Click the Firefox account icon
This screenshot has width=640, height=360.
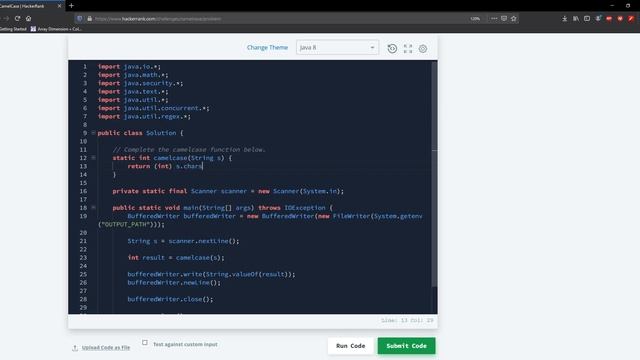coord(598,18)
